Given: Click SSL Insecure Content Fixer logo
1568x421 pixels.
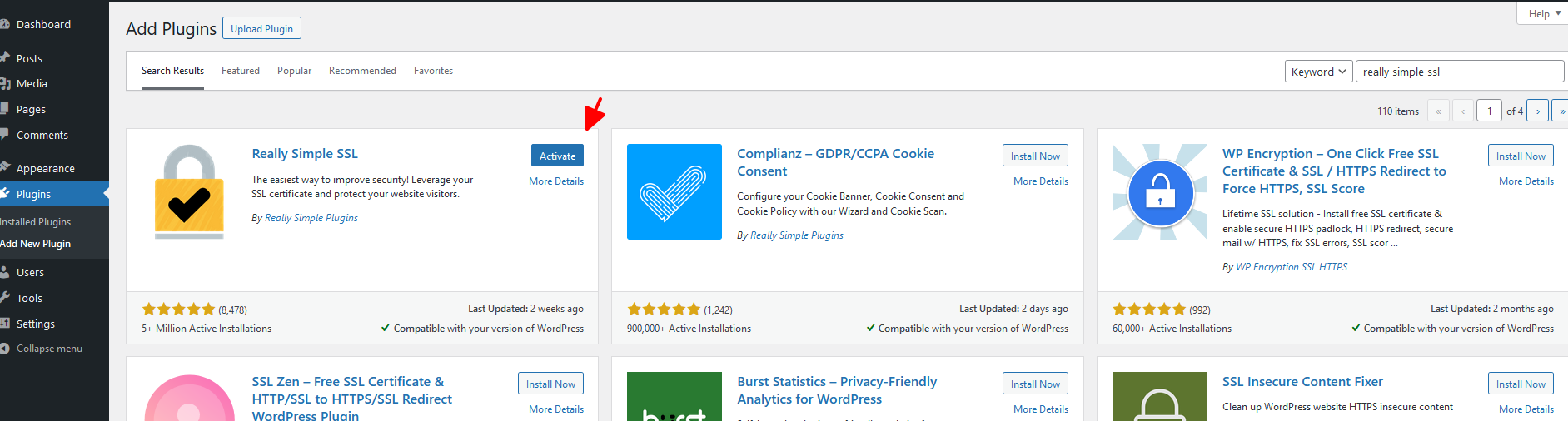Looking at the screenshot, I should pyautogui.click(x=1160, y=397).
